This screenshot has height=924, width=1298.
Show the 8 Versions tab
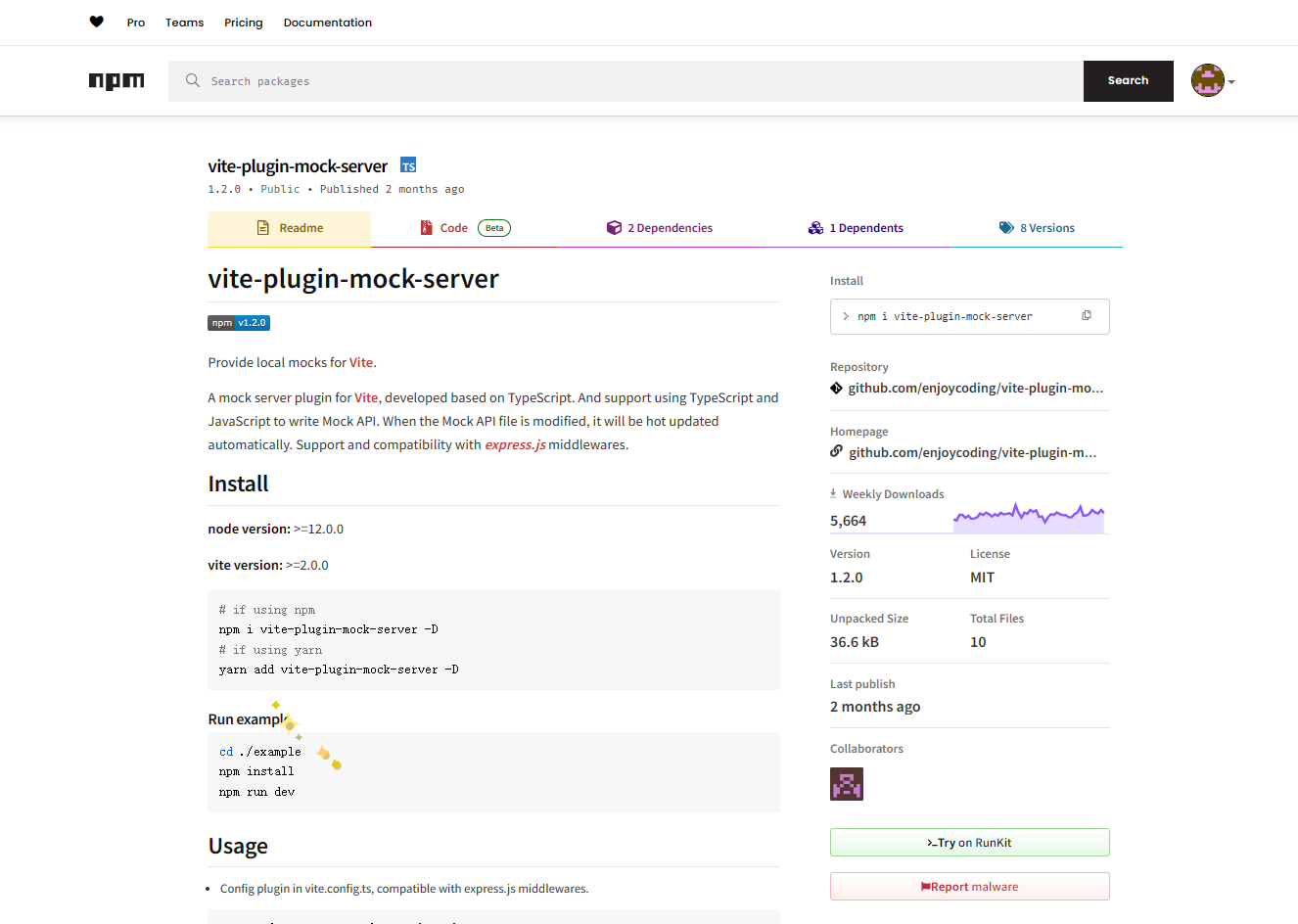click(x=1037, y=228)
